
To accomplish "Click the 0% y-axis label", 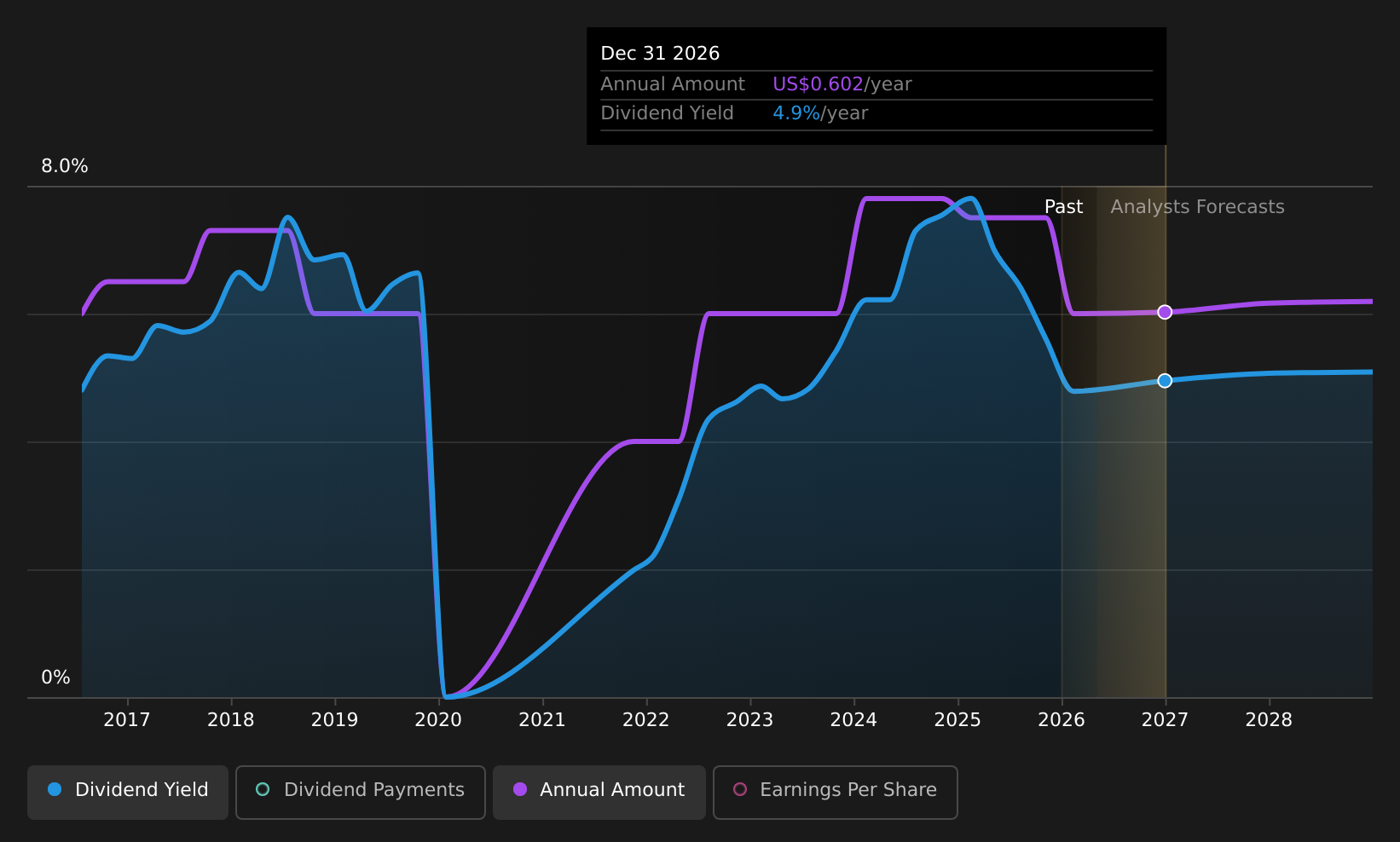I will click(x=55, y=678).
